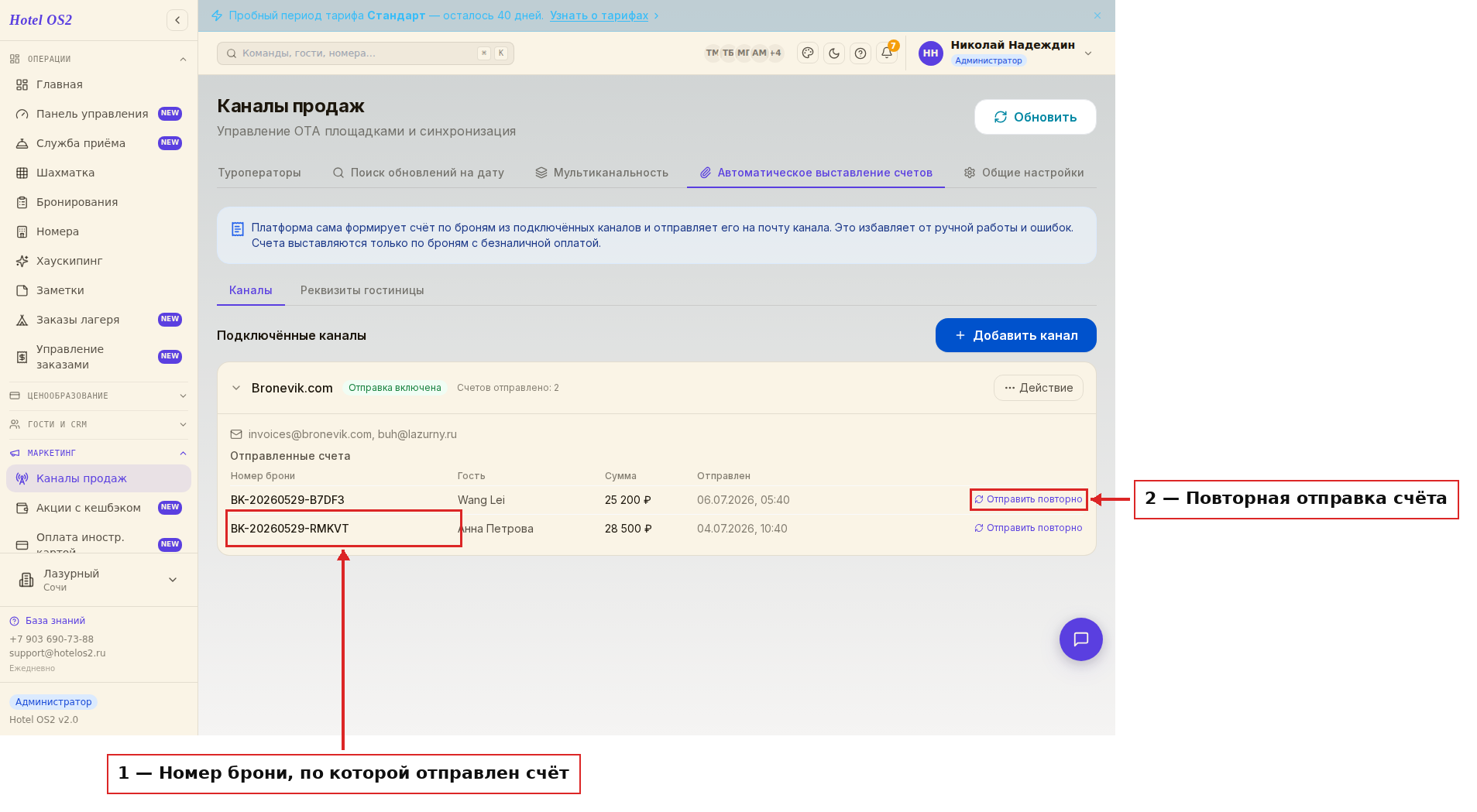Open notifications bell with badge 7
Image resolution: width=1477 pixels, height=812 pixels.
[x=887, y=53]
